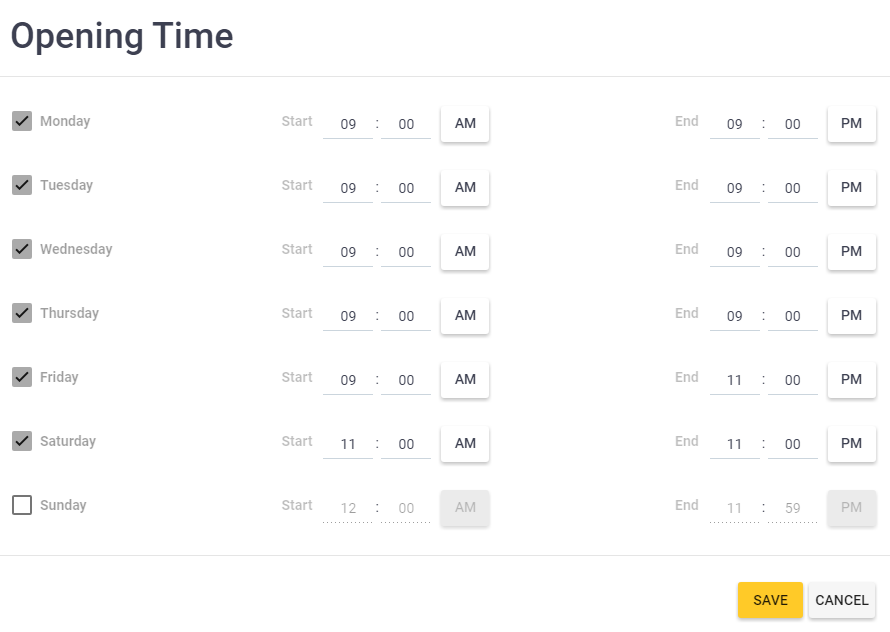
Task: Toggle the Thursday checkbox off
Action: (21, 312)
